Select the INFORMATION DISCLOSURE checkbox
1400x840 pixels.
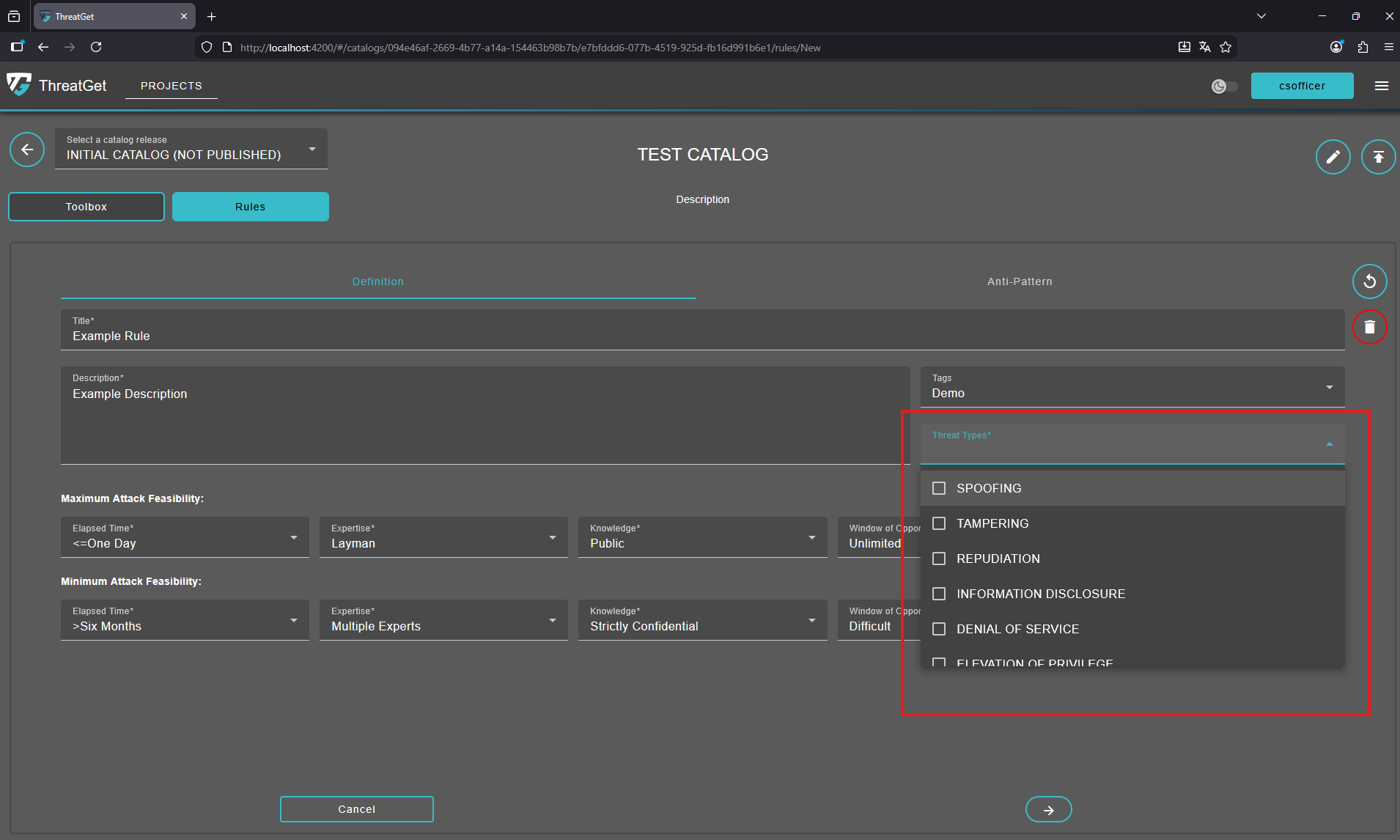click(x=939, y=594)
